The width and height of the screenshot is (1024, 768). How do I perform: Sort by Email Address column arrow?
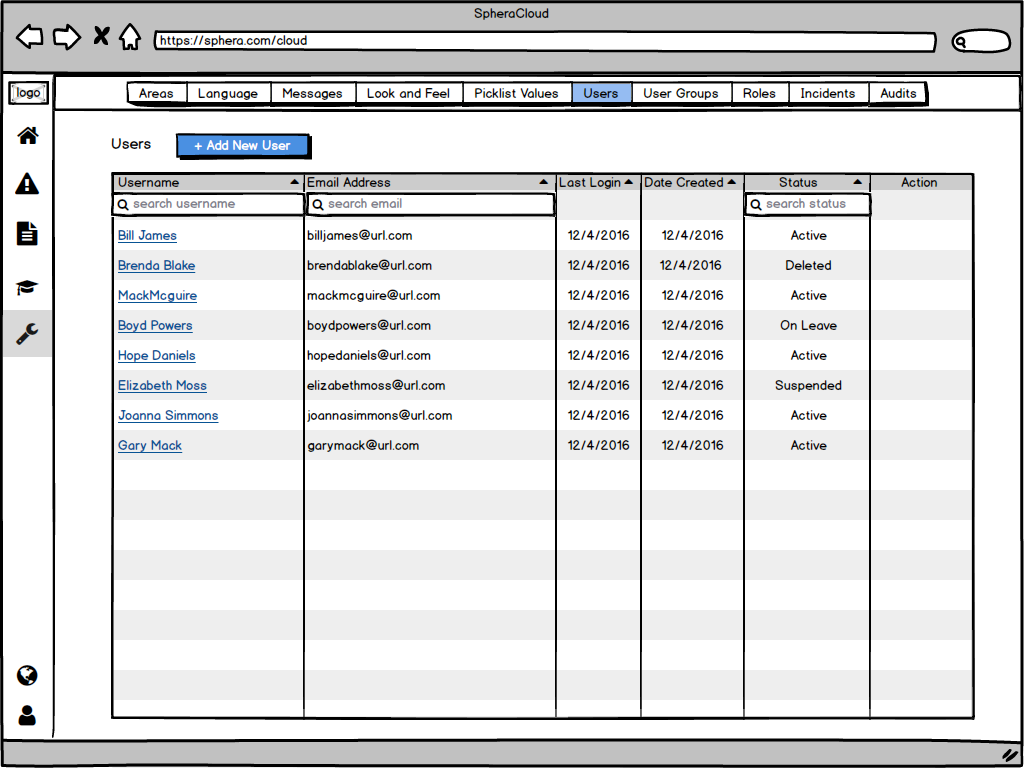coord(543,182)
